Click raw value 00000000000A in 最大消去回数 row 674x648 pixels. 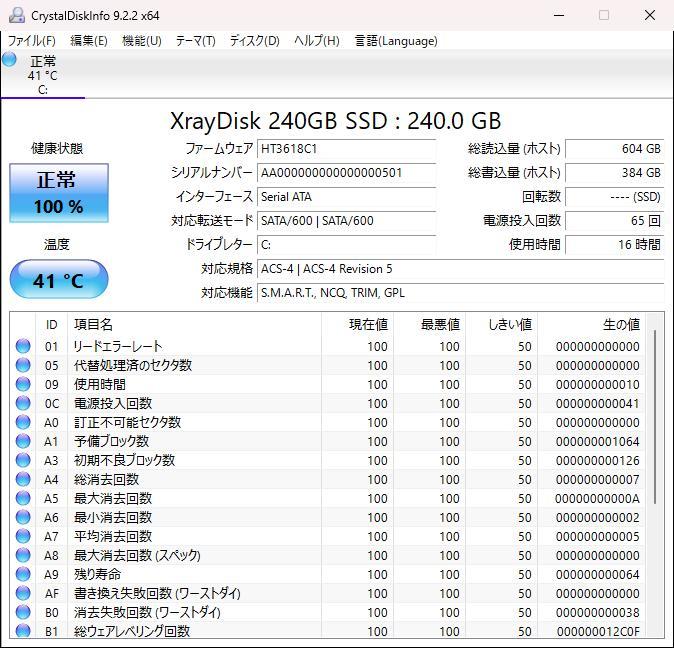pos(597,498)
